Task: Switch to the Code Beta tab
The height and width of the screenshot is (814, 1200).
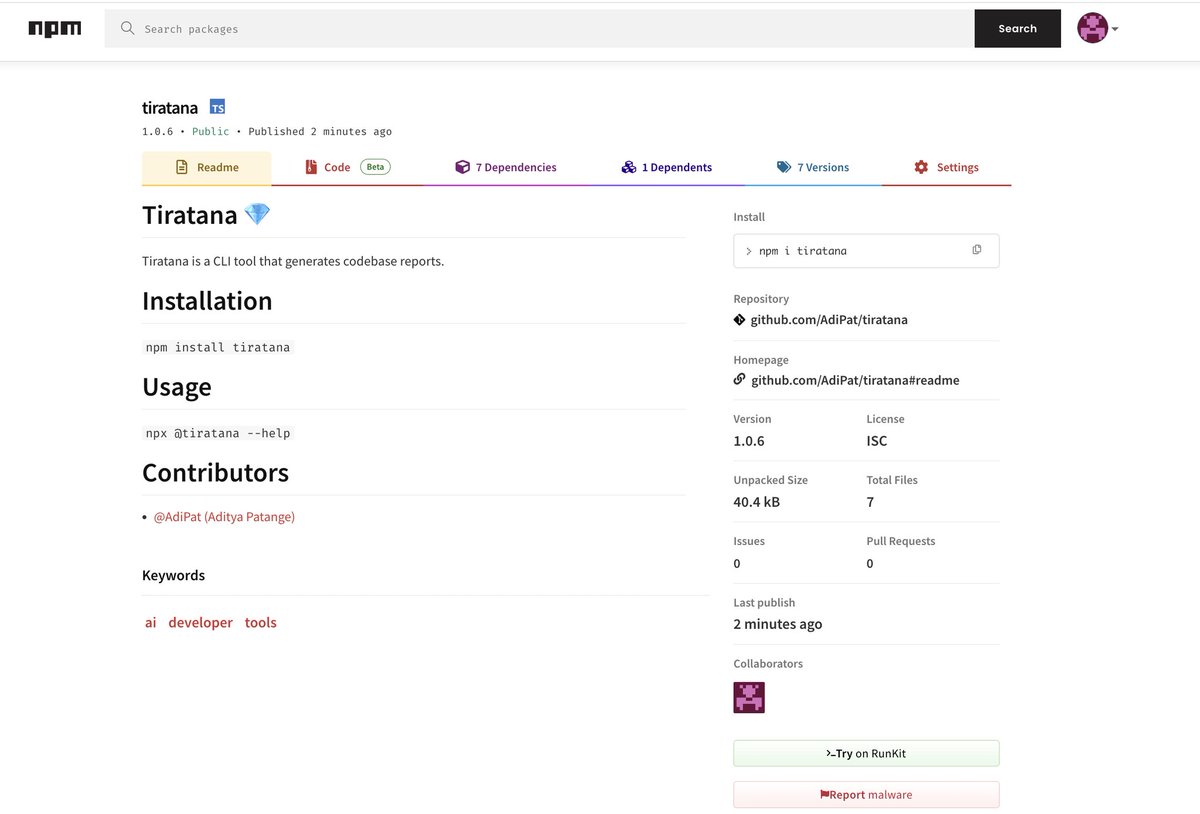Action: tap(347, 168)
